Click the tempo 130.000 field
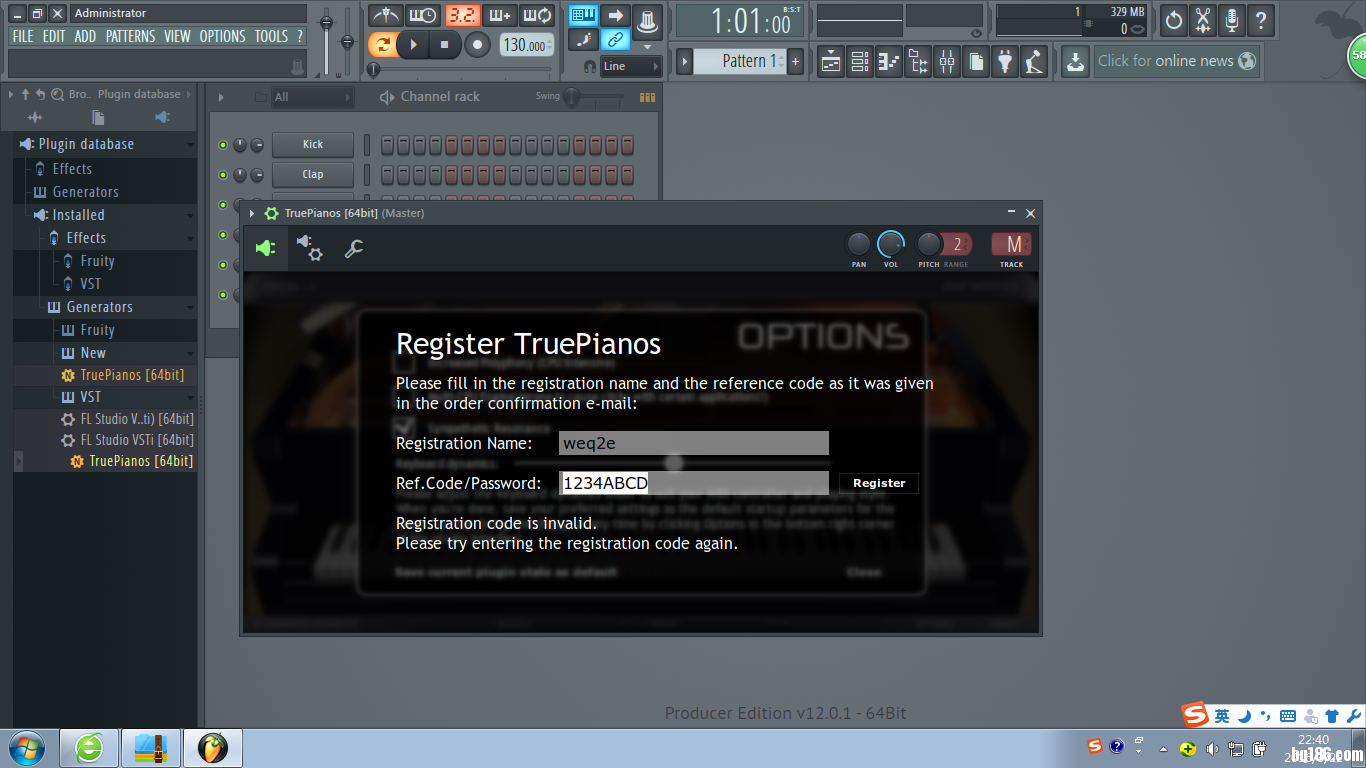 pyautogui.click(x=526, y=45)
